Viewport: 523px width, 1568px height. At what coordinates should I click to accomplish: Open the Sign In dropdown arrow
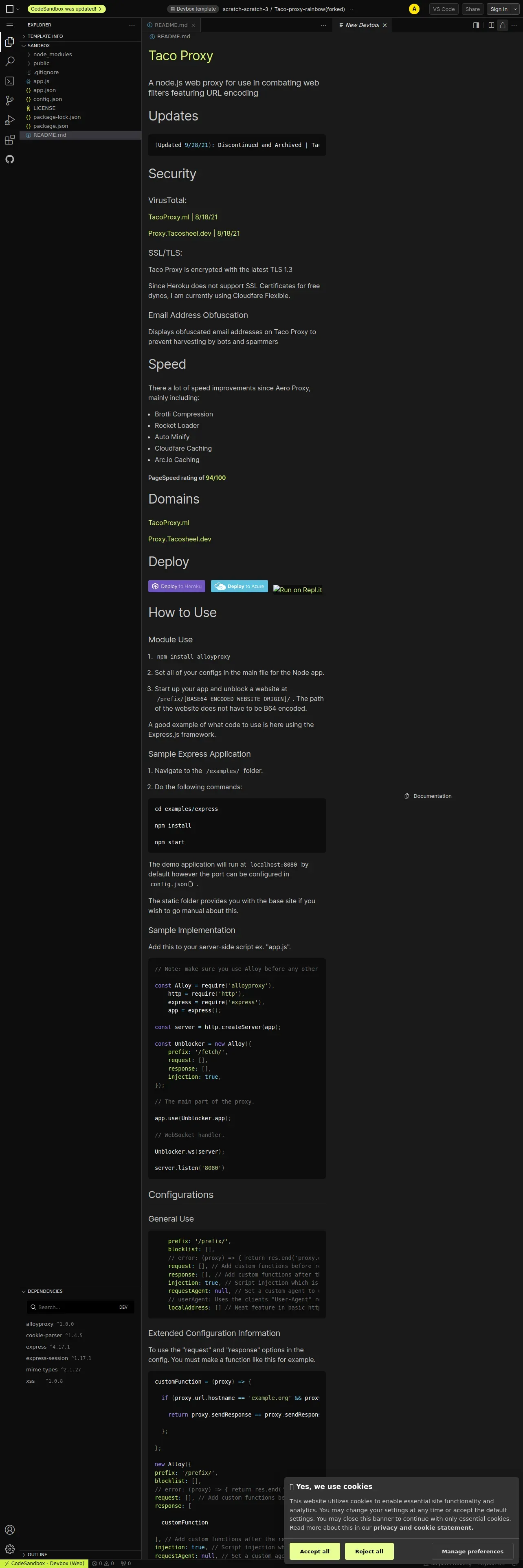click(x=516, y=9)
